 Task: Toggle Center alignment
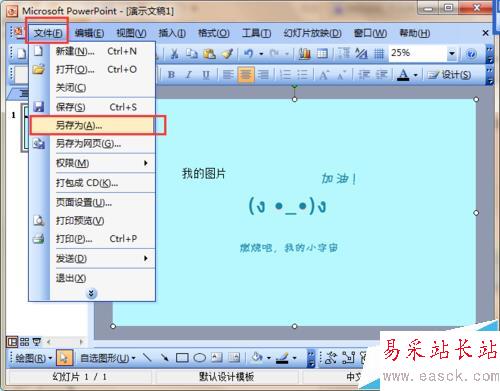[246, 75]
